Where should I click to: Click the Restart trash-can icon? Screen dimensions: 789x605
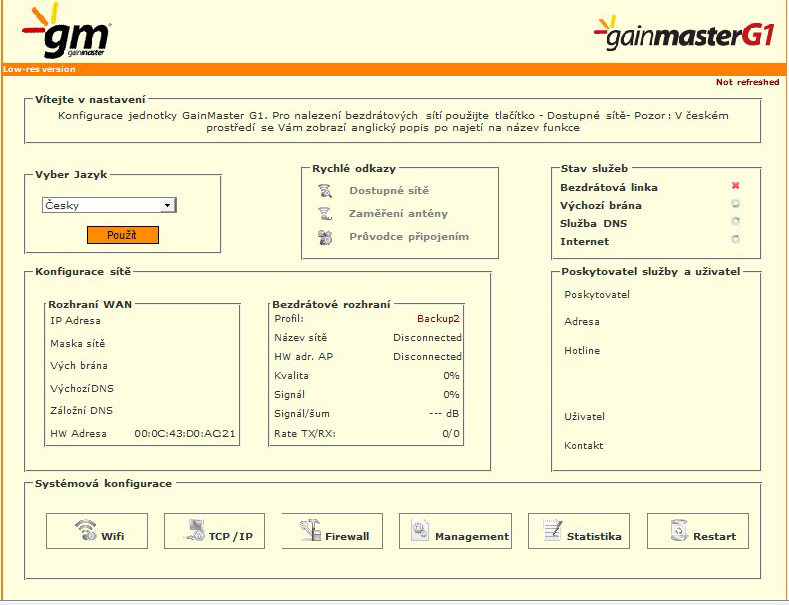[x=678, y=532]
